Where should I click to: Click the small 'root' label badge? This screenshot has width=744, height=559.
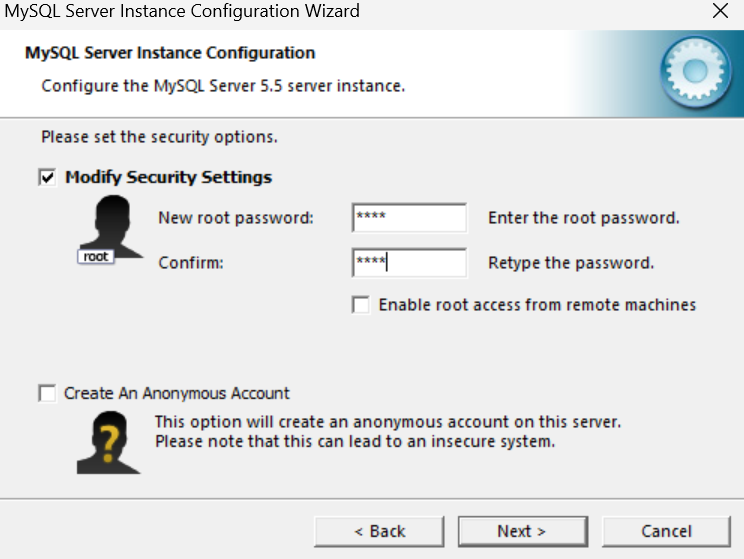point(96,257)
